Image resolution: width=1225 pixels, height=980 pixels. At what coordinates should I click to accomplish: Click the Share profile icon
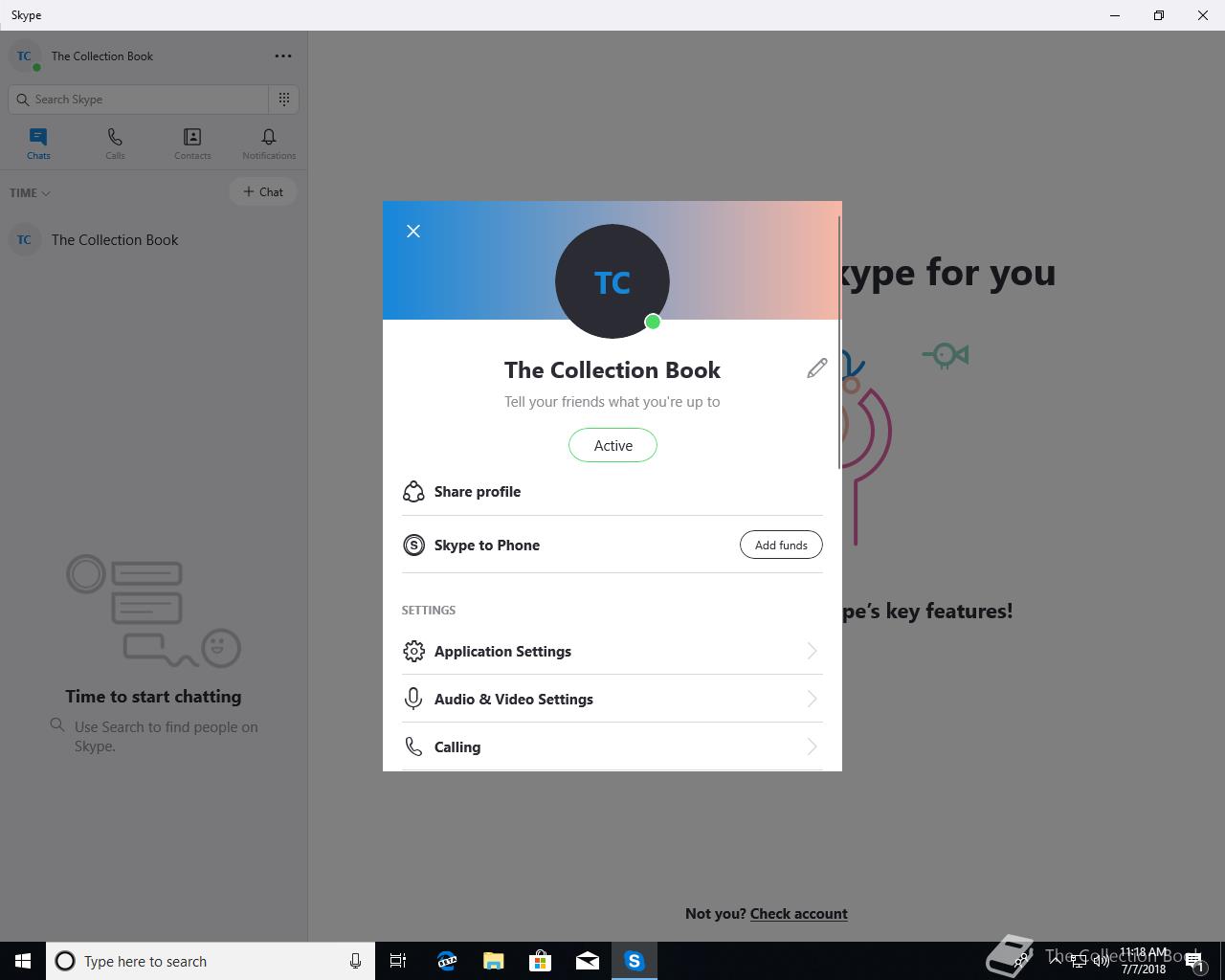coord(413,491)
